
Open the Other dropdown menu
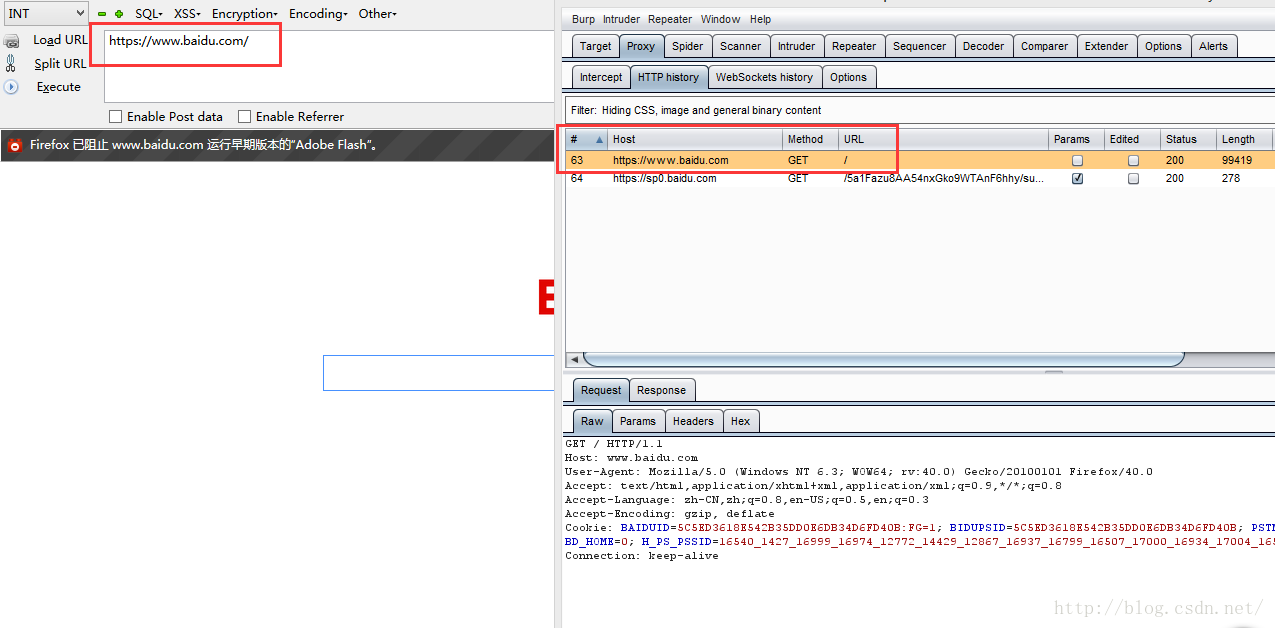pos(378,14)
